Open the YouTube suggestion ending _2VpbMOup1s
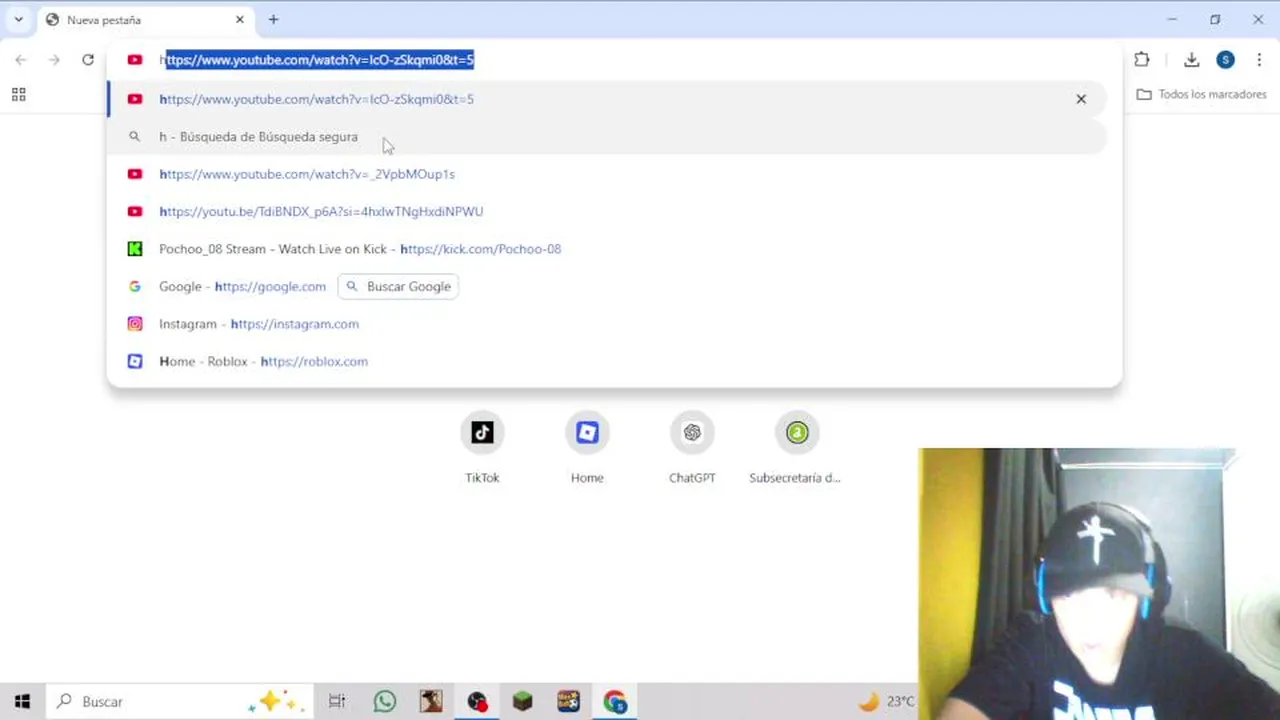 607,174
